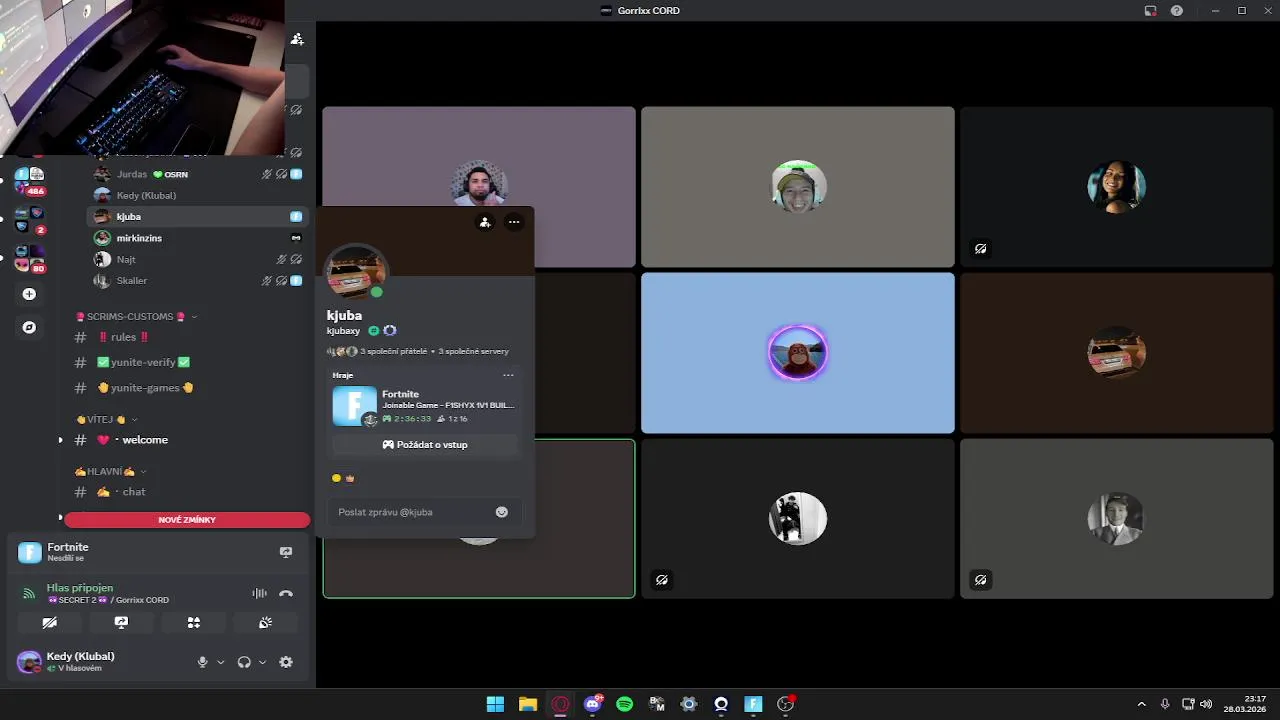Screen dimensions: 1280x720
Task: Select voice member Jurdas
Action: pyautogui.click(x=196, y=174)
